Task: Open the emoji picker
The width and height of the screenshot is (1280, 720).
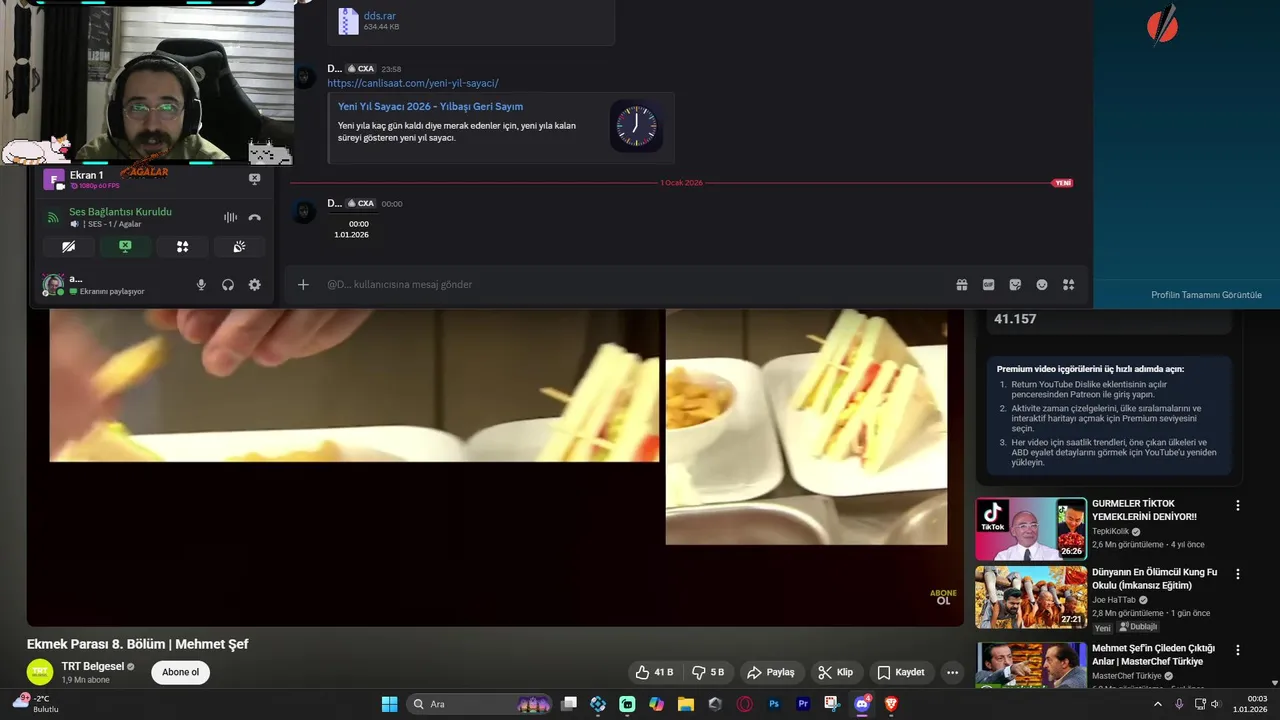Action: point(1042,285)
